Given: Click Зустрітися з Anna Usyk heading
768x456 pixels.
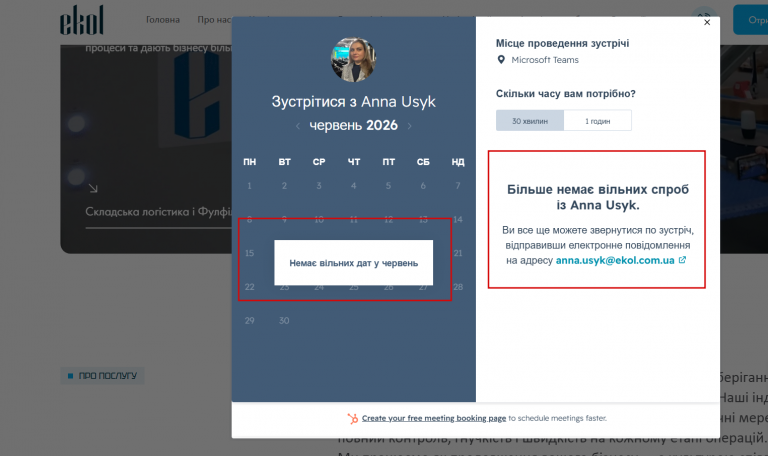Looking at the screenshot, I should click(x=353, y=101).
